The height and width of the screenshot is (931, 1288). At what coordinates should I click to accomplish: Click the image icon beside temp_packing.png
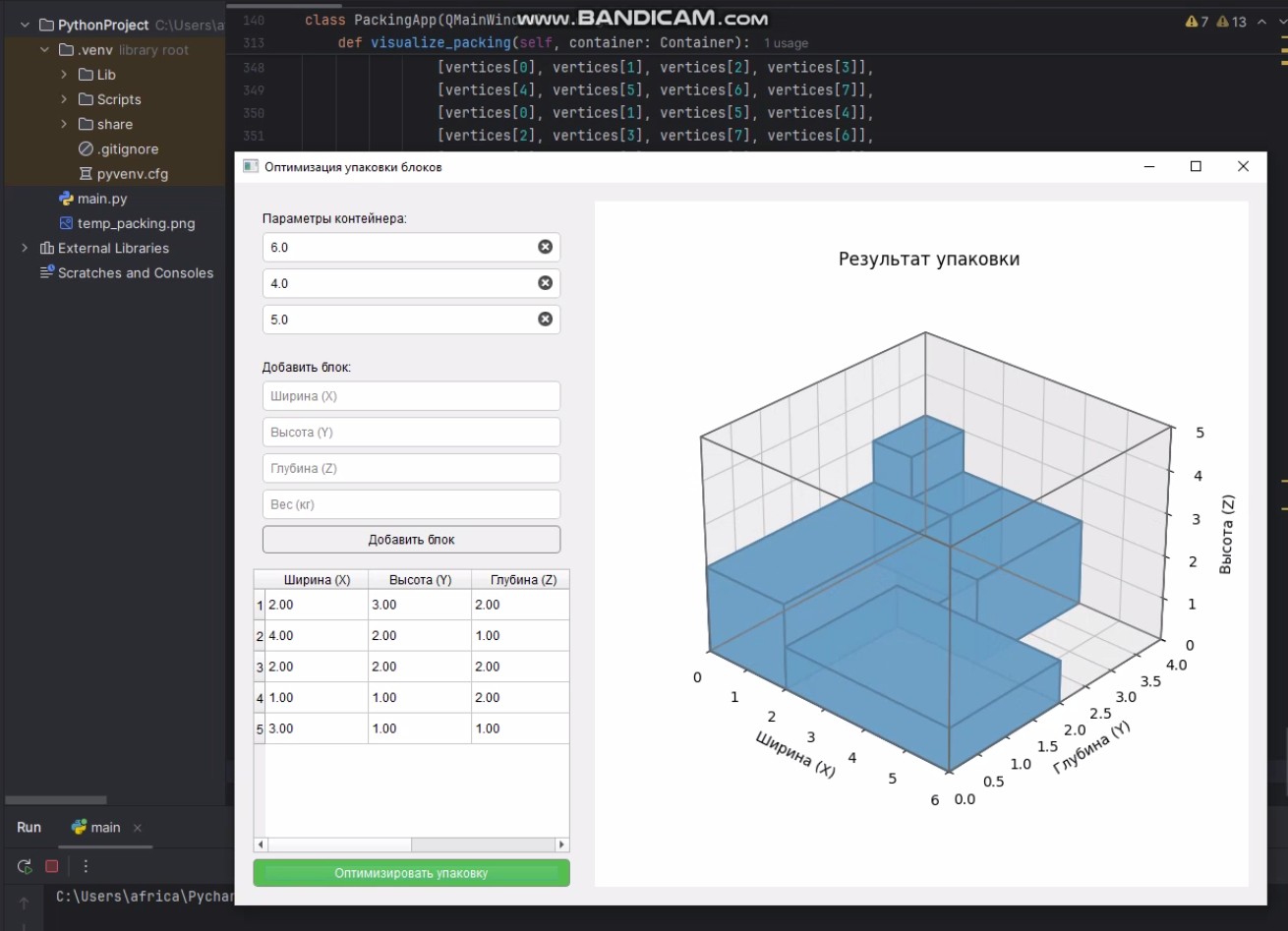coord(67,223)
